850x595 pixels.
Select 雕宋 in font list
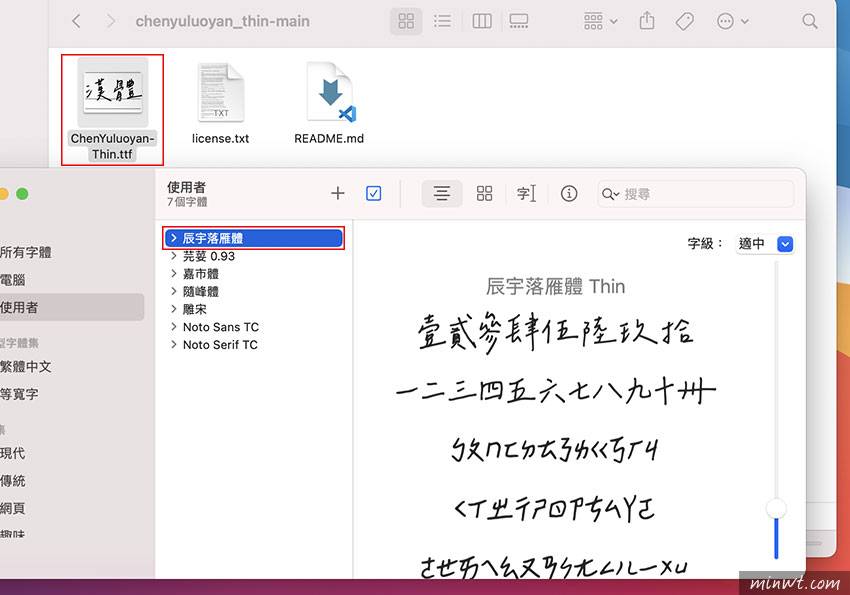pos(195,309)
